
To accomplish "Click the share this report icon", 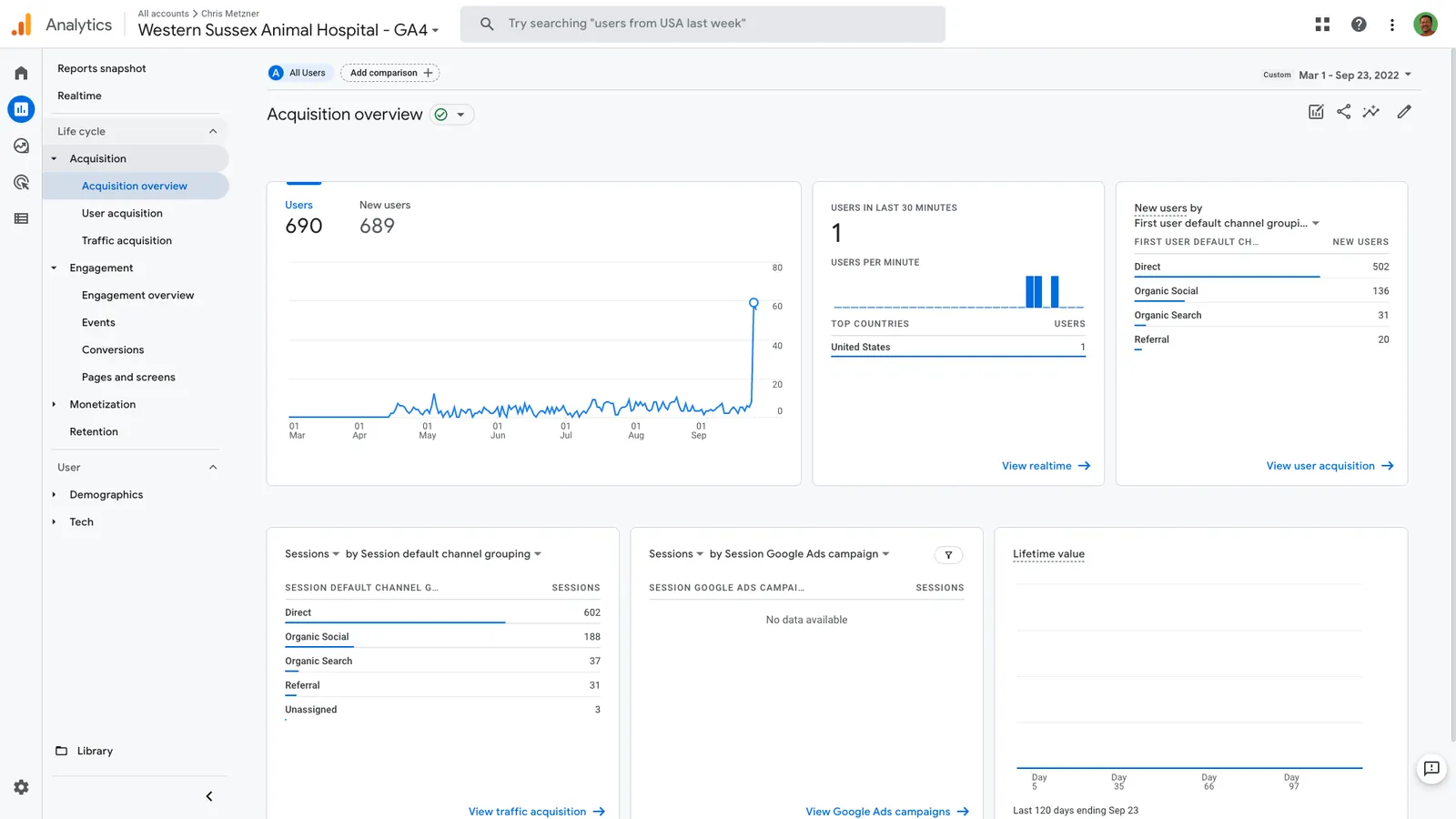I will pyautogui.click(x=1344, y=112).
